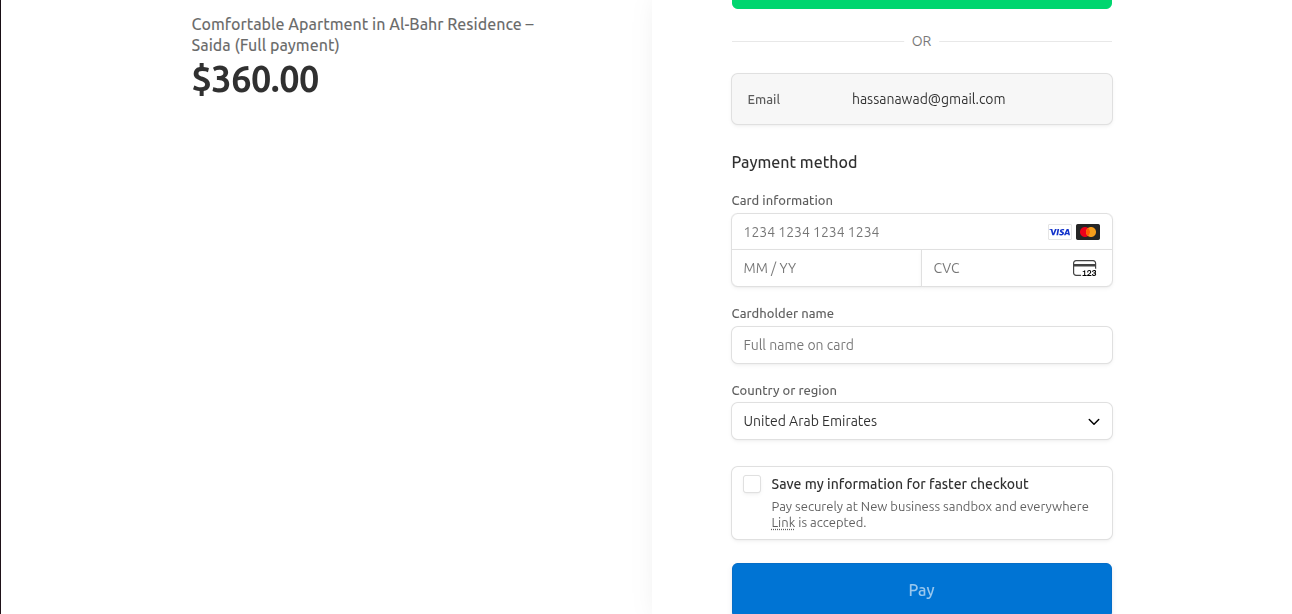The width and height of the screenshot is (1292, 614).
Task: Click the Mastercard logo icon
Action: (1088, 232)
